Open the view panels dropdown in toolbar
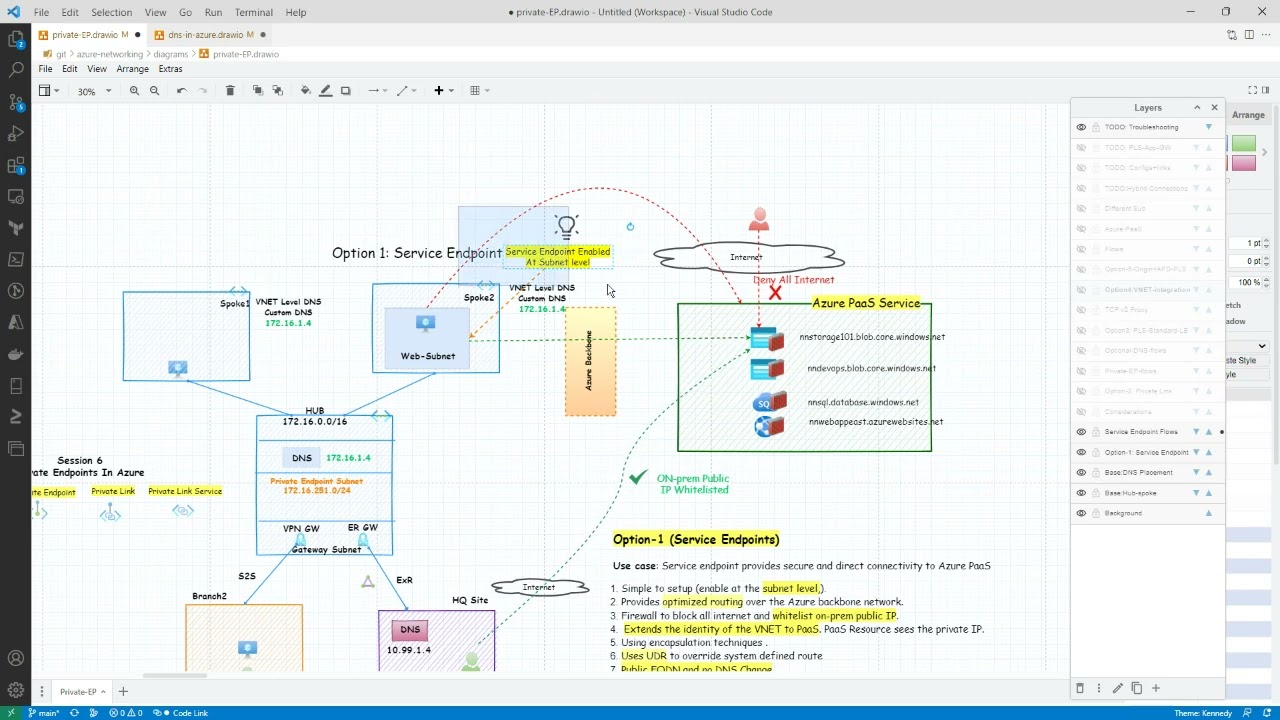Image resolution: width=1280 pixels, height=720 pixels. [x=48, y=91]
